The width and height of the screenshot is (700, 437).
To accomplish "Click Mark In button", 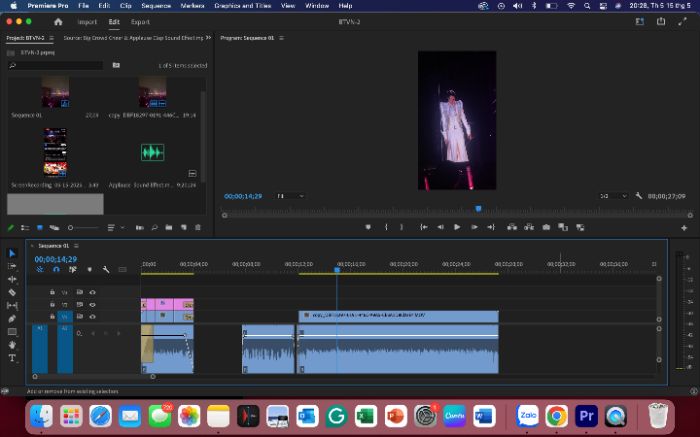I will tap(386, 227).
